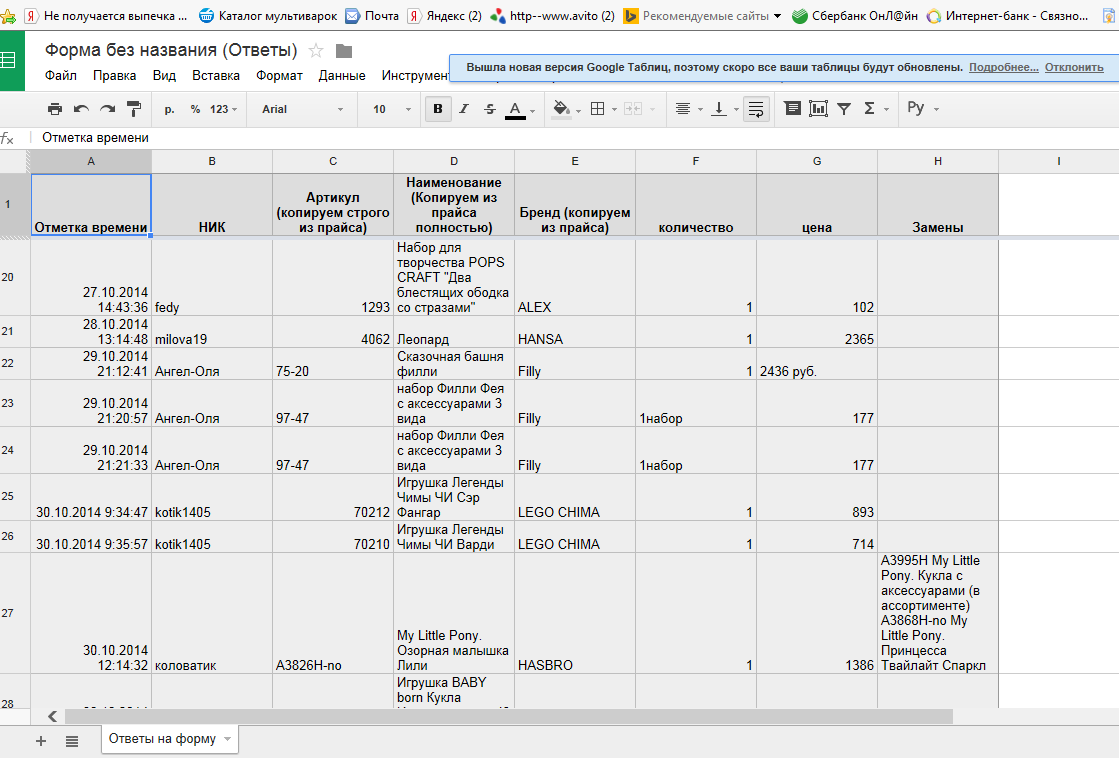Image resolution: width=1119 pixels, height=758 pixels.
Task: Toggle text wrapping button
Action: point(756,109)
